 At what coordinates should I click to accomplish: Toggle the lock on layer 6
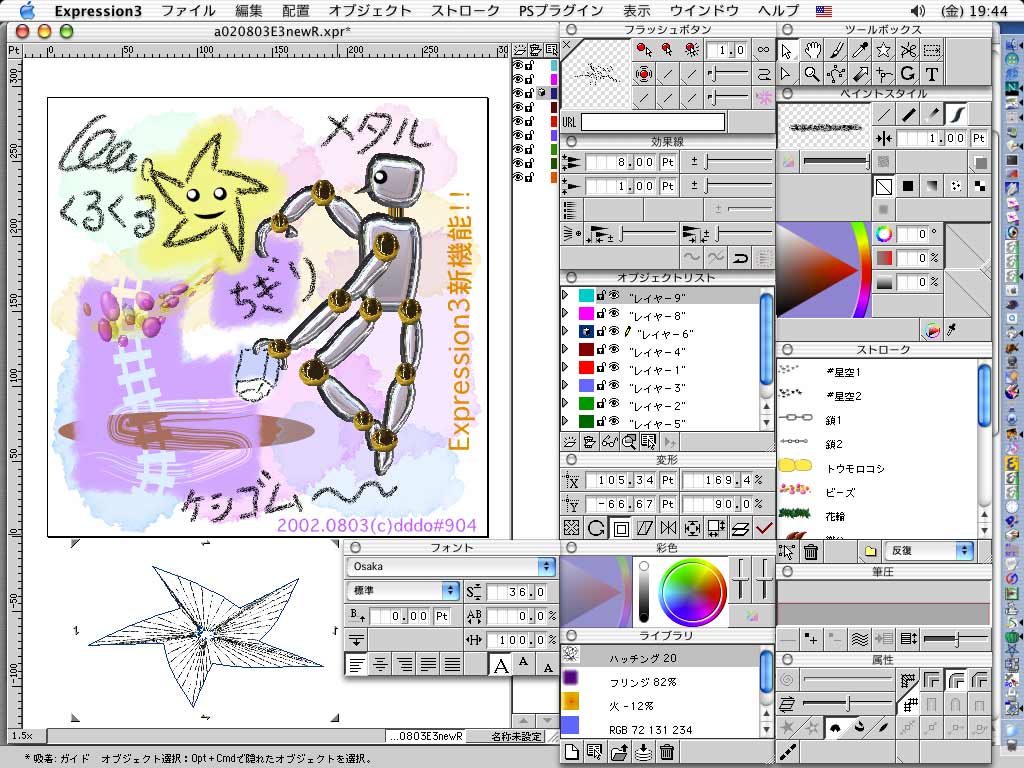click(x=601, y=332)
